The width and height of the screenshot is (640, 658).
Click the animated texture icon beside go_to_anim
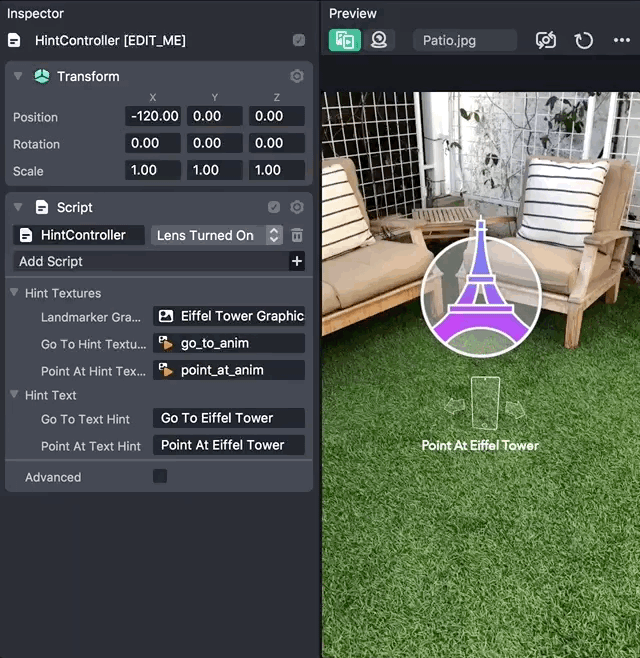point(166,343)
